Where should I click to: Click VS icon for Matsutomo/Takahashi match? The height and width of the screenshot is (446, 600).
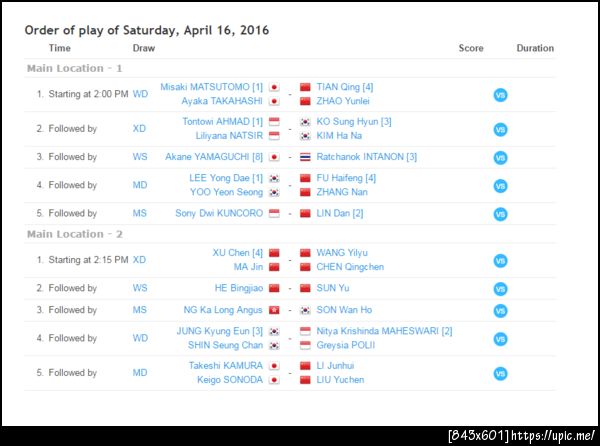500,95
